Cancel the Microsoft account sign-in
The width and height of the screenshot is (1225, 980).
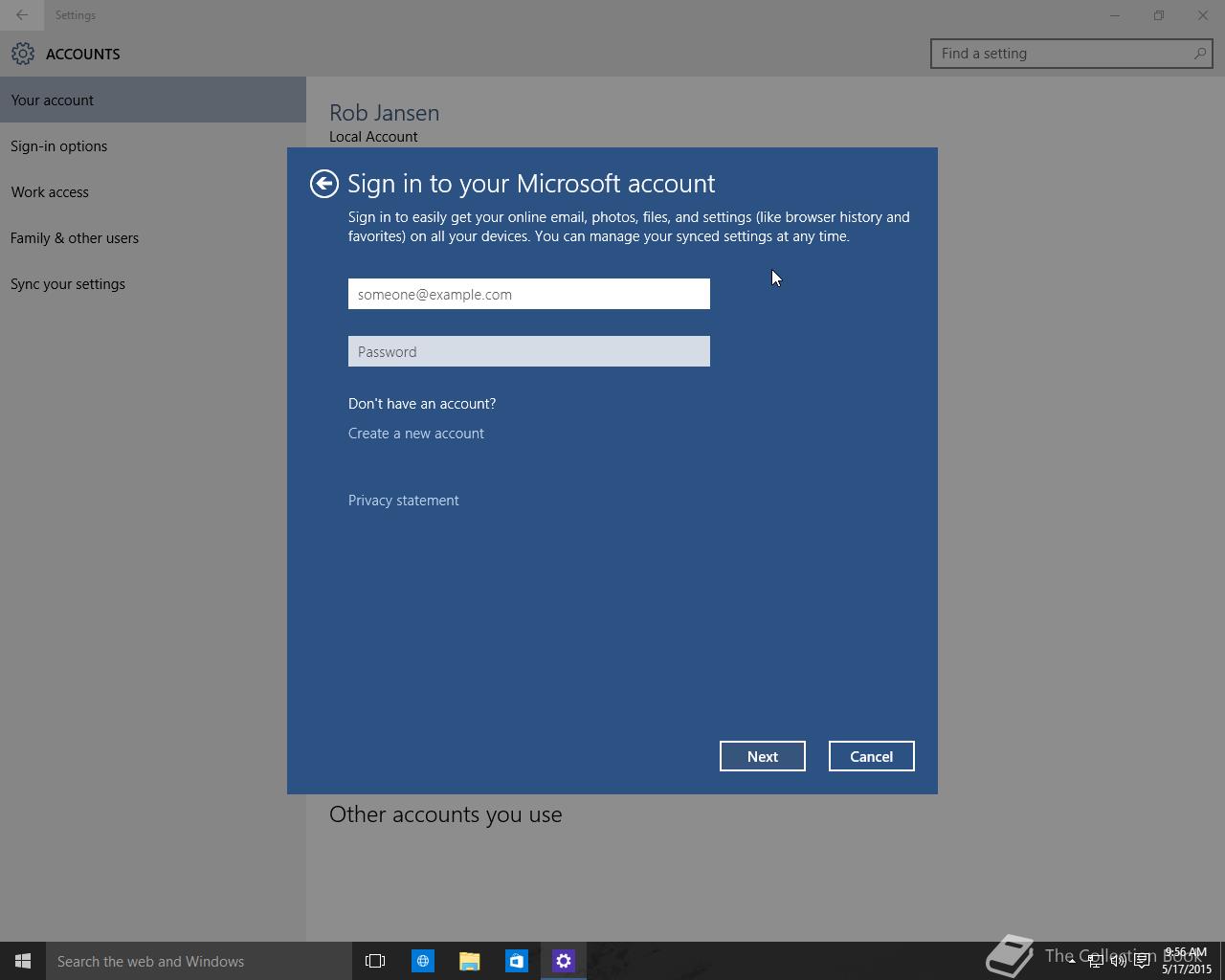click(x=872, y=756)
